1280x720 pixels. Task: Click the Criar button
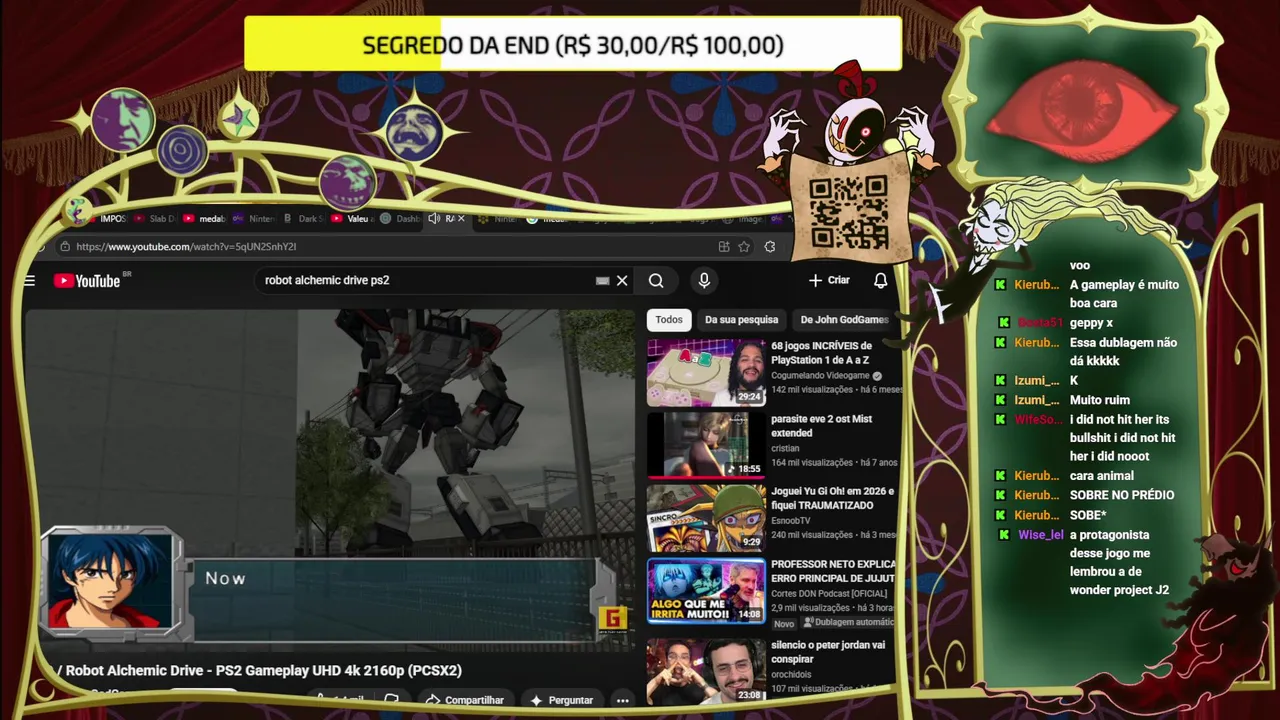click(x=829, y=281)
